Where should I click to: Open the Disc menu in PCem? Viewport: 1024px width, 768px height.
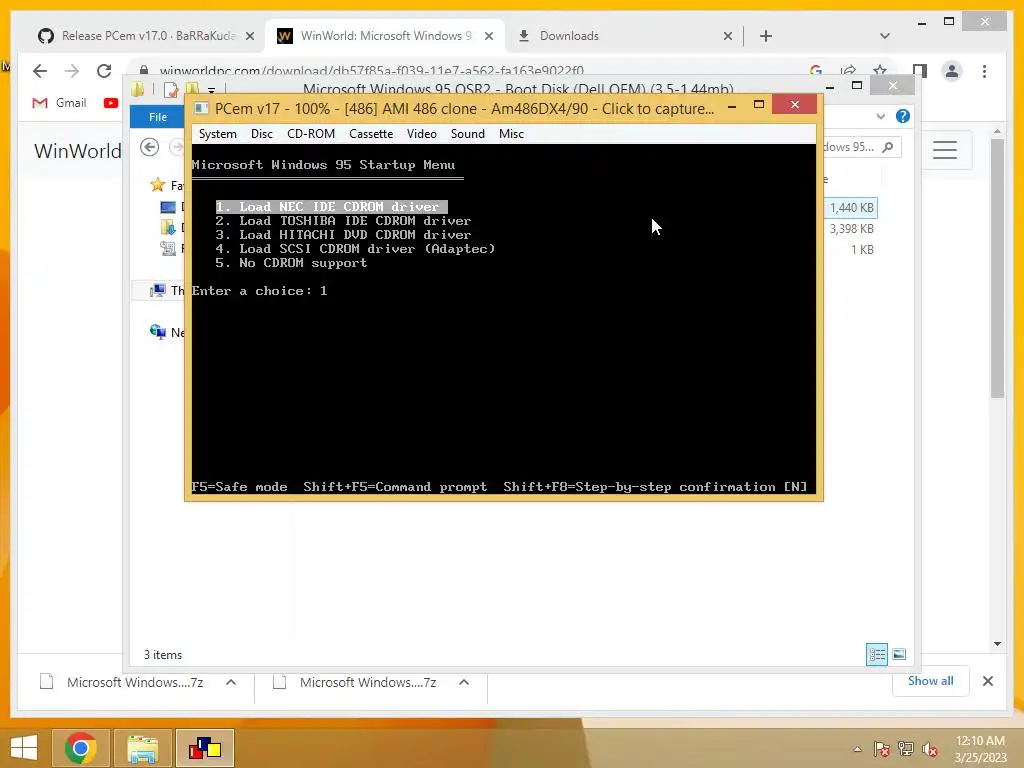261,134
